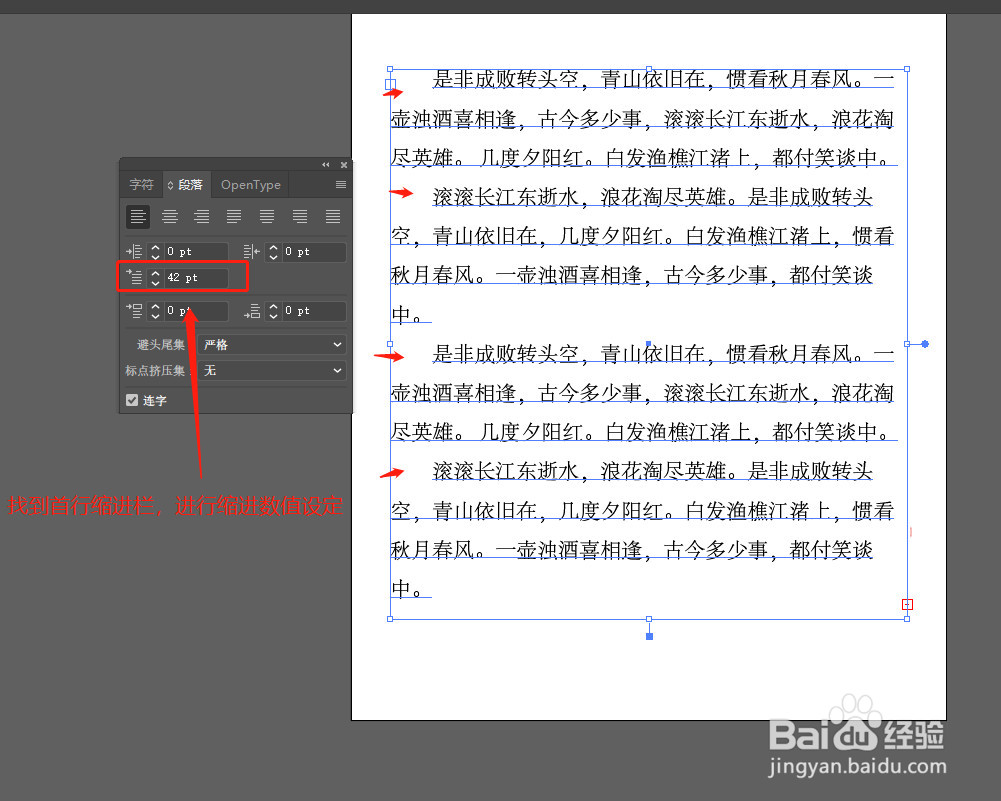The width and height of the screenshot is (1001, 801).
Task: Click the space after paragraph icon
Action: click(252, 311)
